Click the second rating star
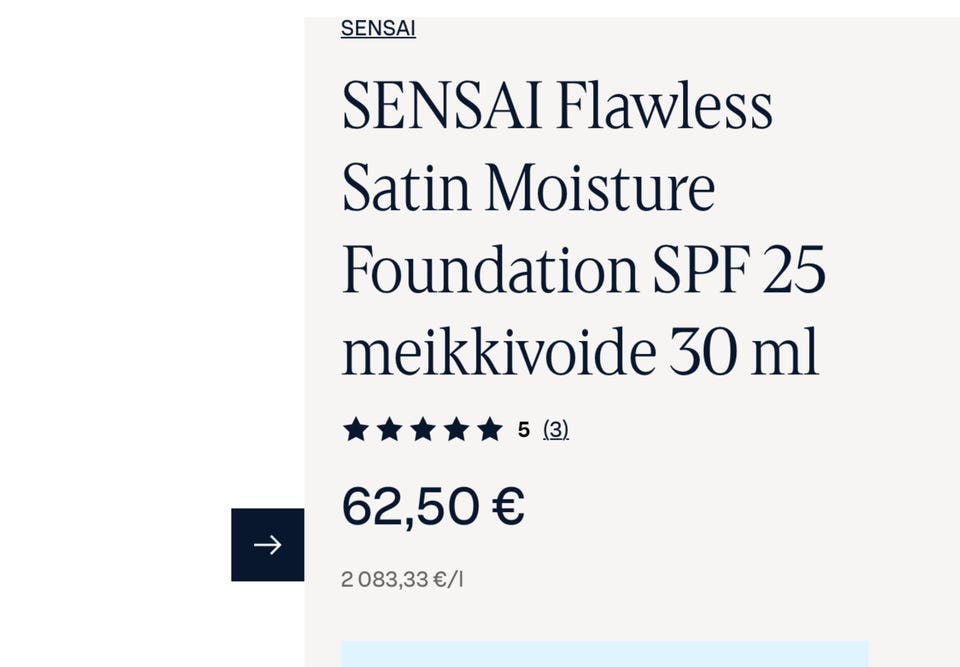960x667 pixels. (x=389, y=429)
